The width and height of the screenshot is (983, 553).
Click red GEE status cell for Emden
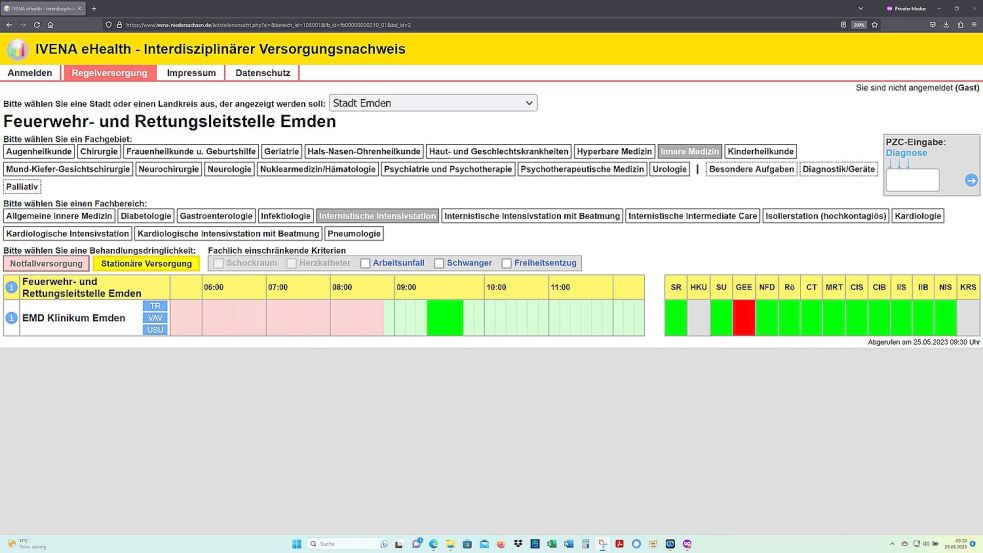[744, 318]
